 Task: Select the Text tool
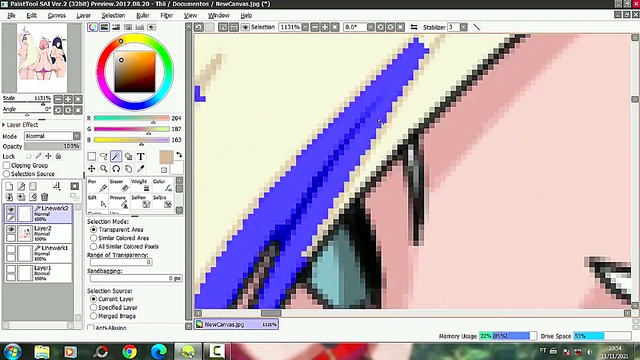[x=140, y=157]
